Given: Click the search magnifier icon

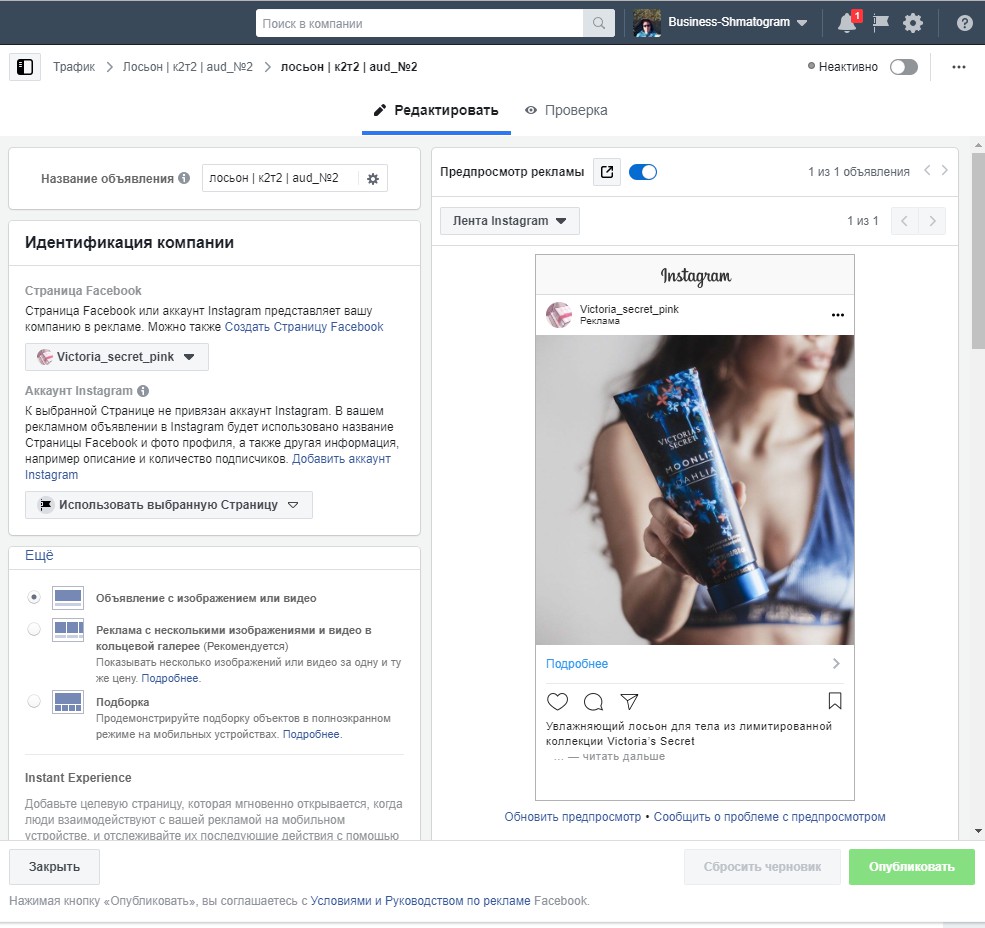Looking at the screenshot, I should 599,23.
